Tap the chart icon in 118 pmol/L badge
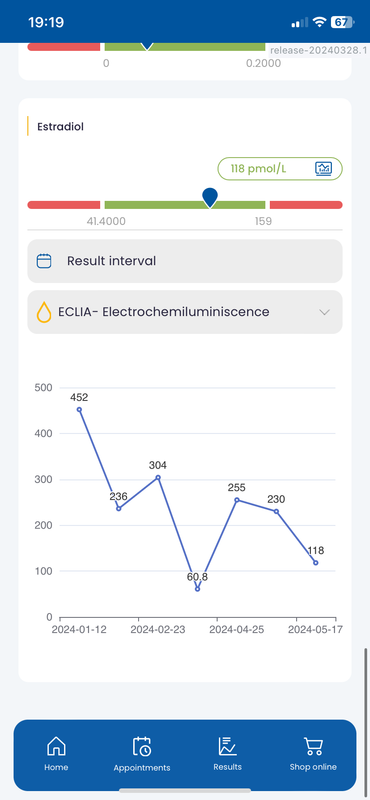This screenshot has width=370, height=800. [324, 168]
